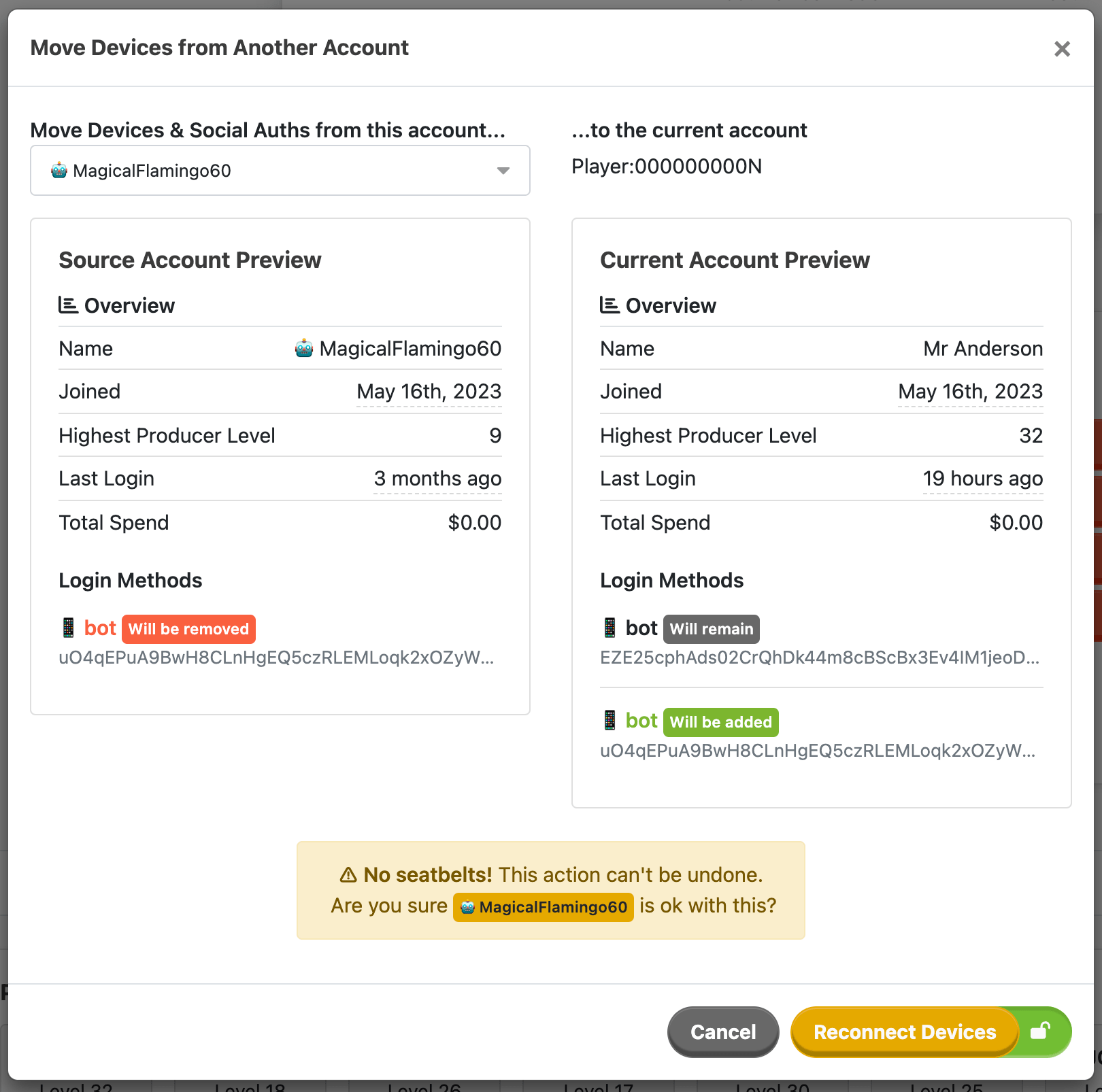Click the '19 hours ago' last login text

coord(982,478)
